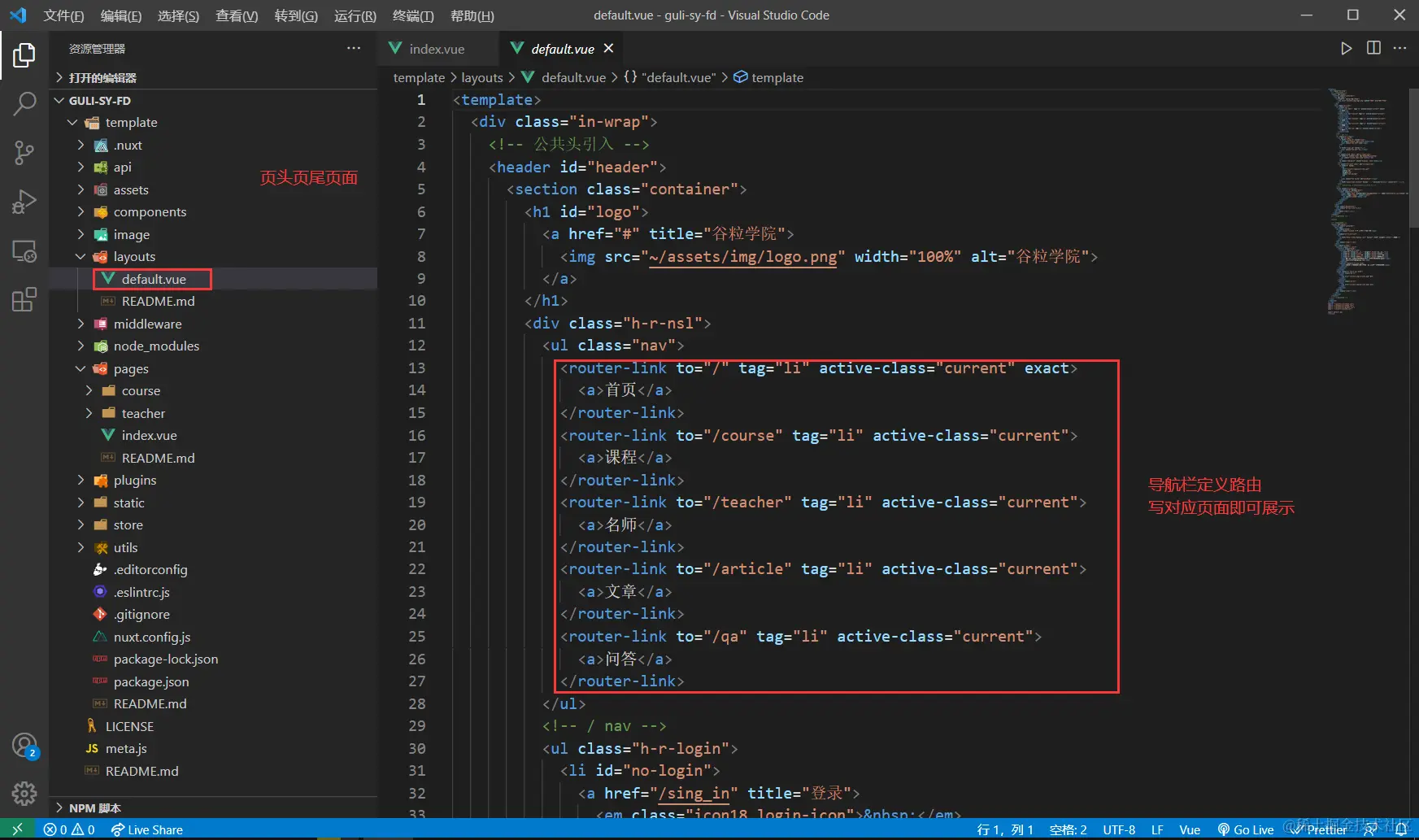Expand the .nuxt folder

point(215,146)
